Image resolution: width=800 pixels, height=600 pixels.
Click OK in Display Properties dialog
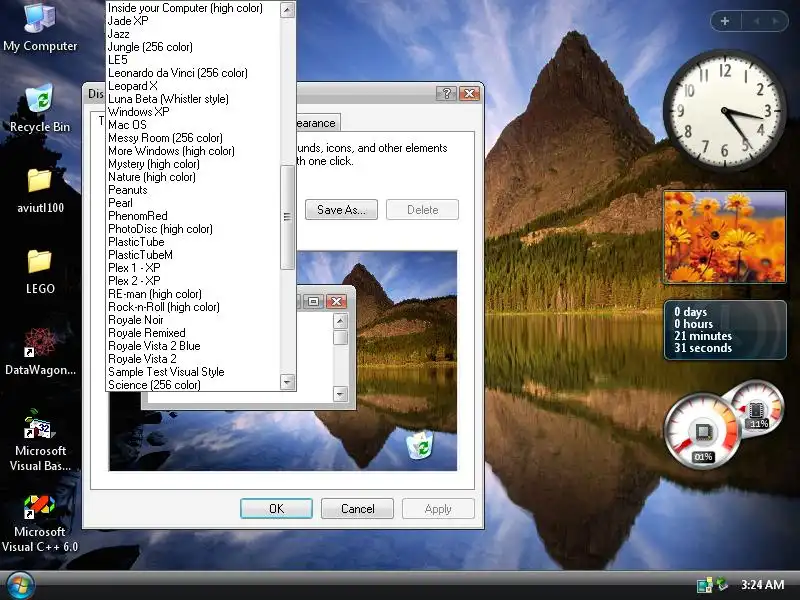point(277,509)
